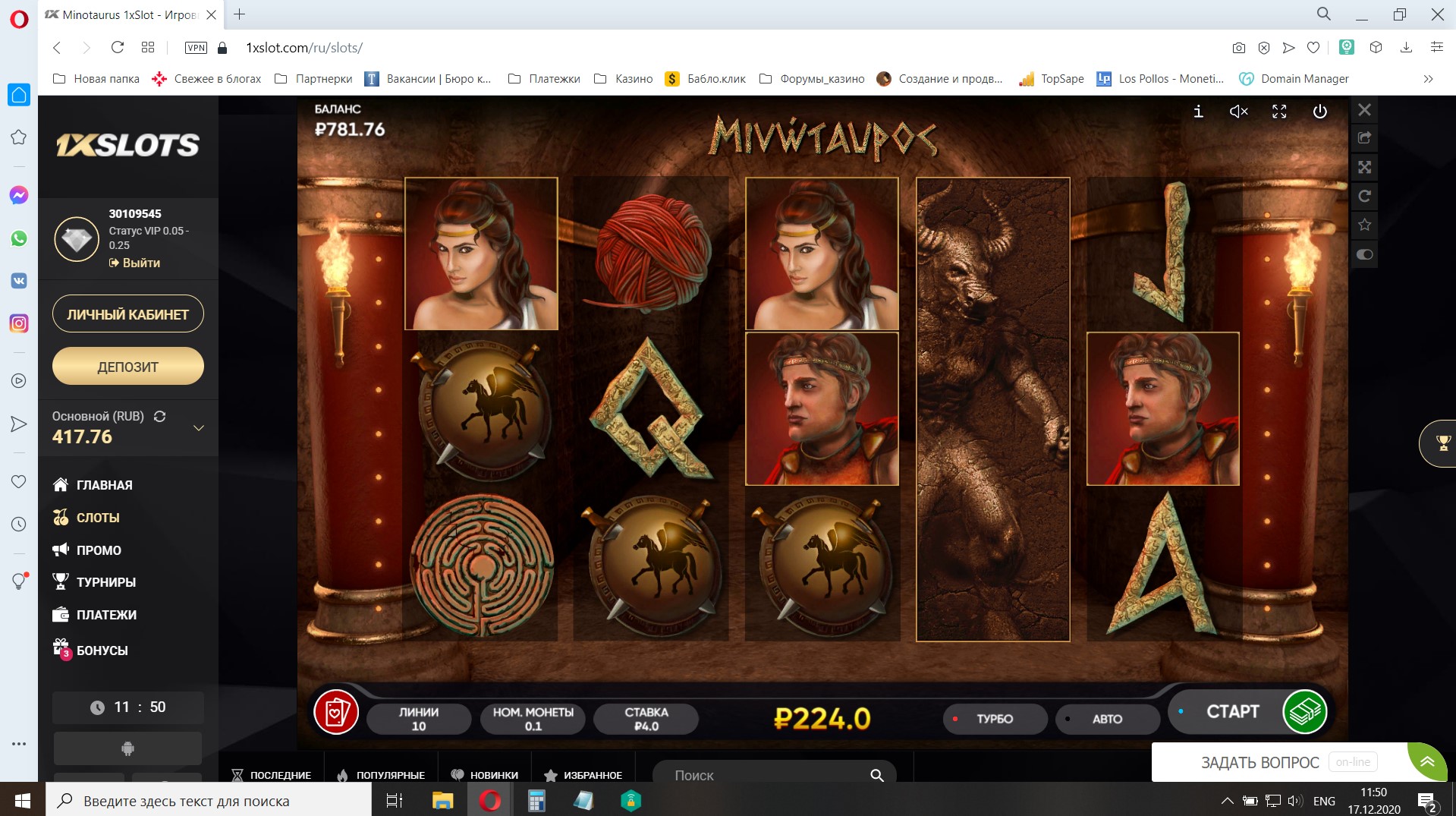Image resolution: width=1456 pixels, height=816 pixels.
Task: Open the red gamble cards button
Action: click(336, 712)
